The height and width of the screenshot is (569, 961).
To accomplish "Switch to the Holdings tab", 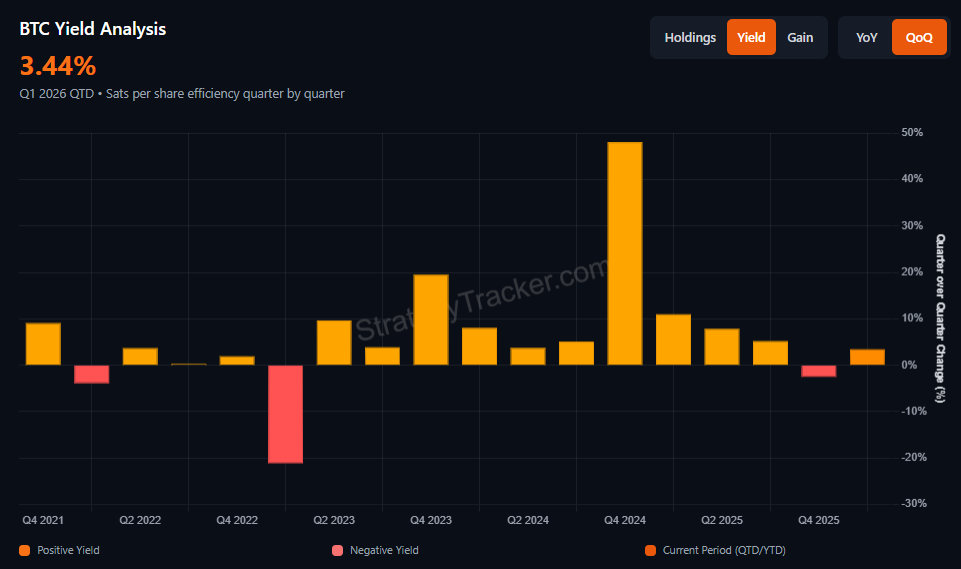I will pyautogui.click(x=690, y=38).
